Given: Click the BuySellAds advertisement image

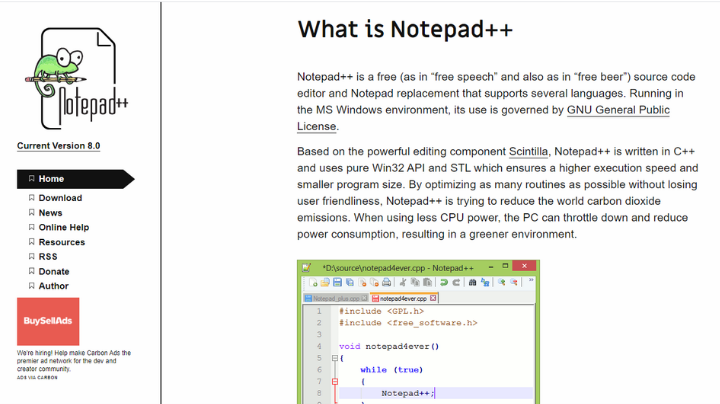Looking at the screenshot, I should tap(48, 321).
